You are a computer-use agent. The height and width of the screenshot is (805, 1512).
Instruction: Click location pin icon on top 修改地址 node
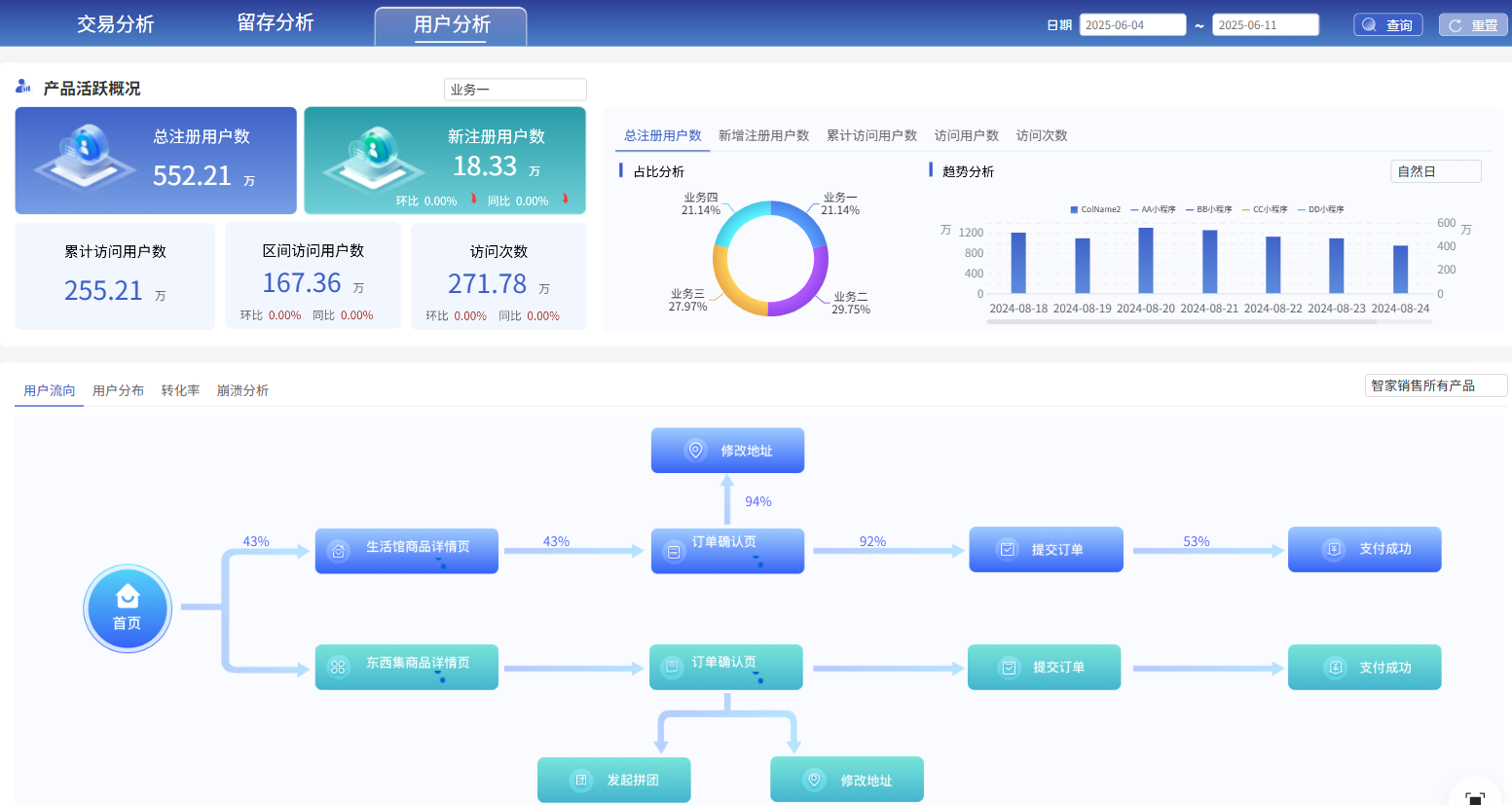click(695, 451)
